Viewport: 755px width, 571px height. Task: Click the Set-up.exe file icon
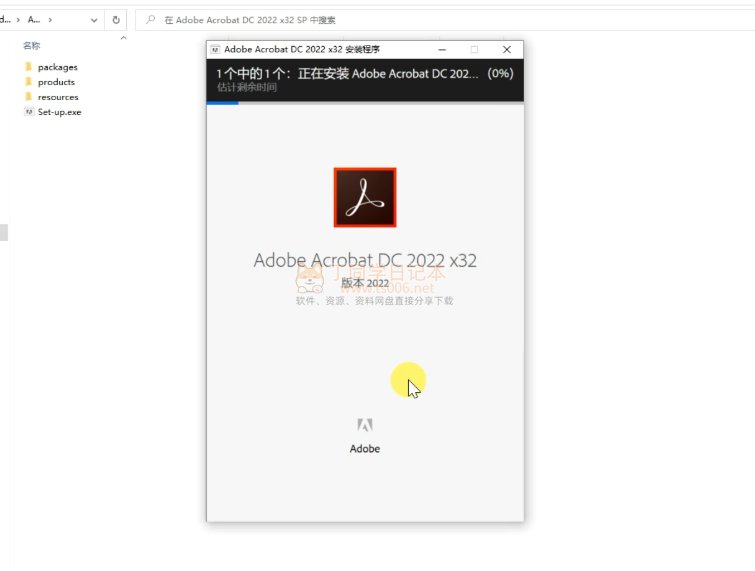coord(29,112)
